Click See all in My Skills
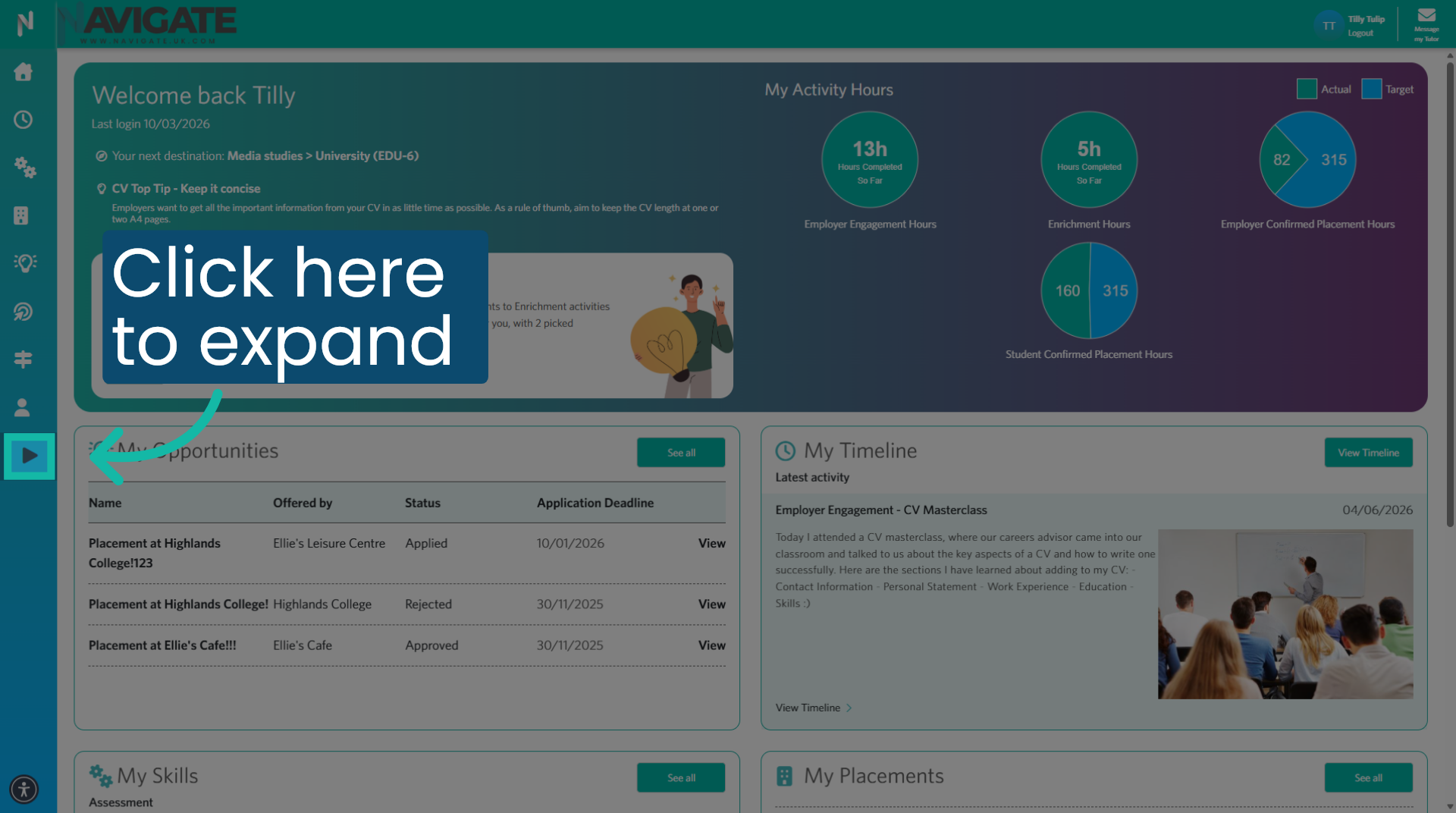 pyautogui.click(x=681, y=778)
